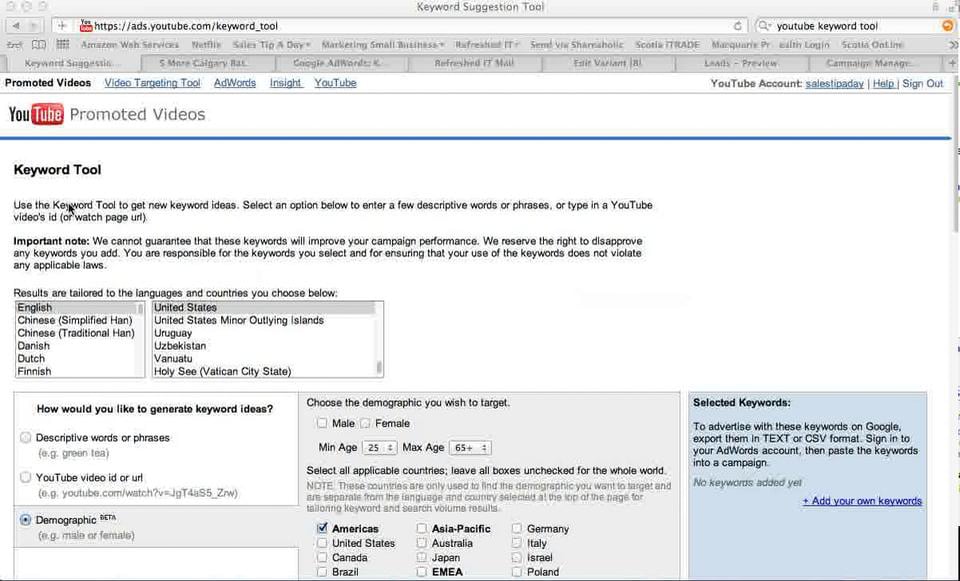Open the Min Age dropdown
Viewport: 960px width, 581px height.
tap(380, 448)
